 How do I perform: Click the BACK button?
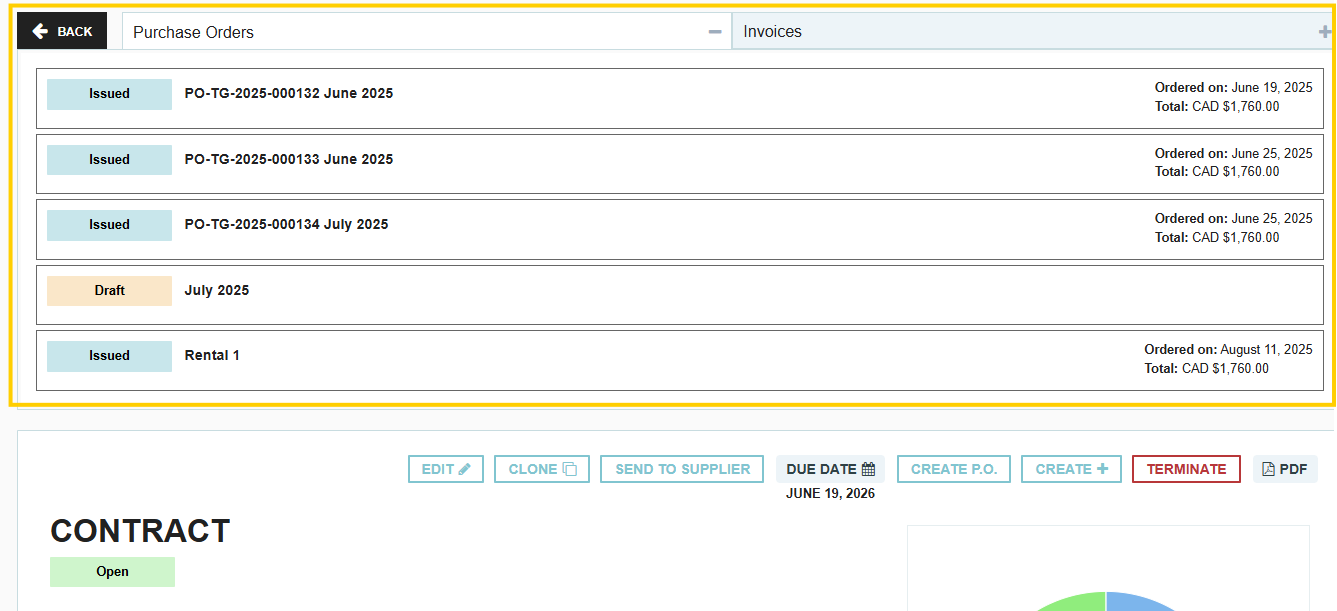(x=62, y=32)
